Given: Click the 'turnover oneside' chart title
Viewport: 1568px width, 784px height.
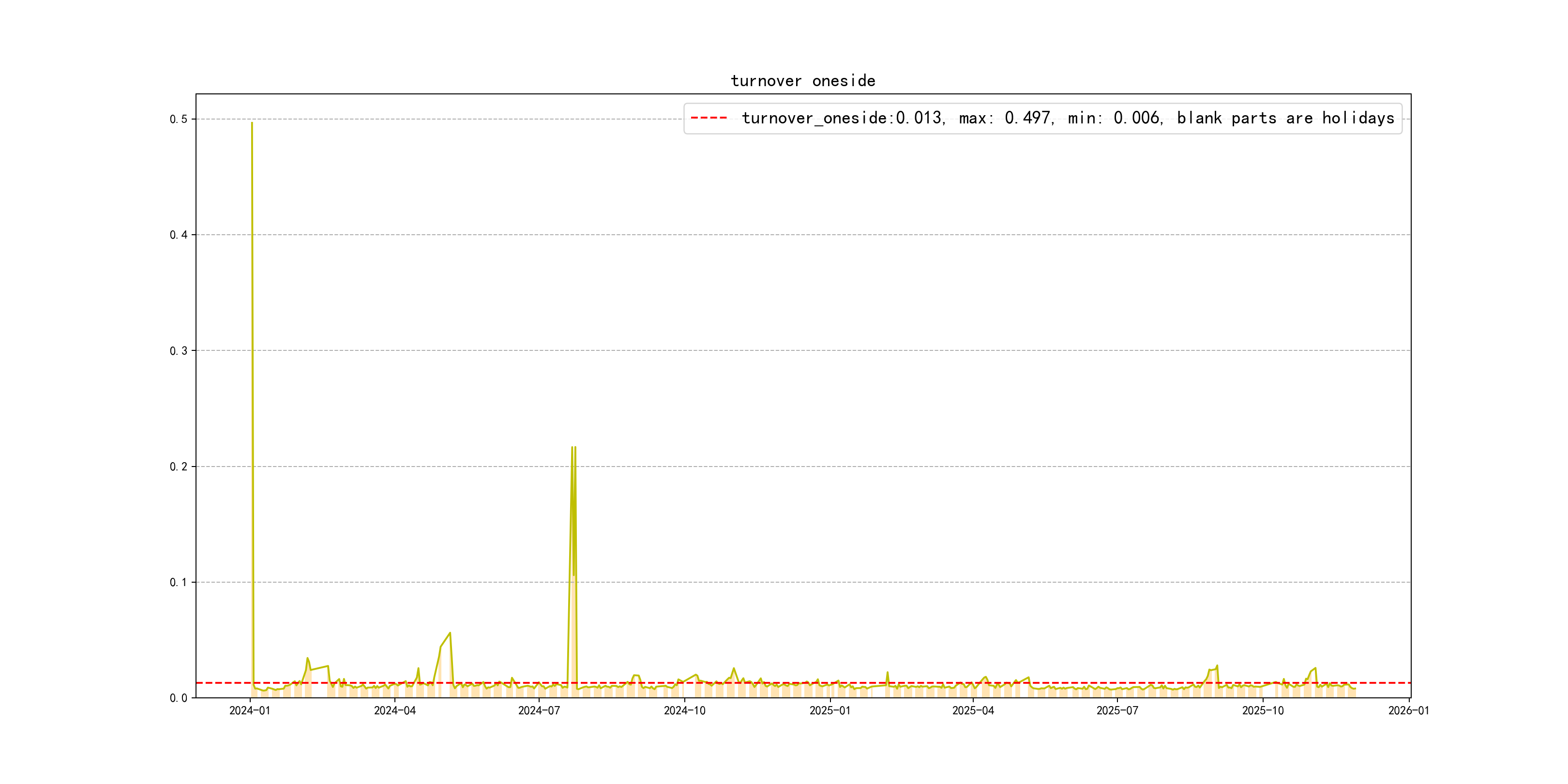Looking at the screenshot, I should click(802, 81).
